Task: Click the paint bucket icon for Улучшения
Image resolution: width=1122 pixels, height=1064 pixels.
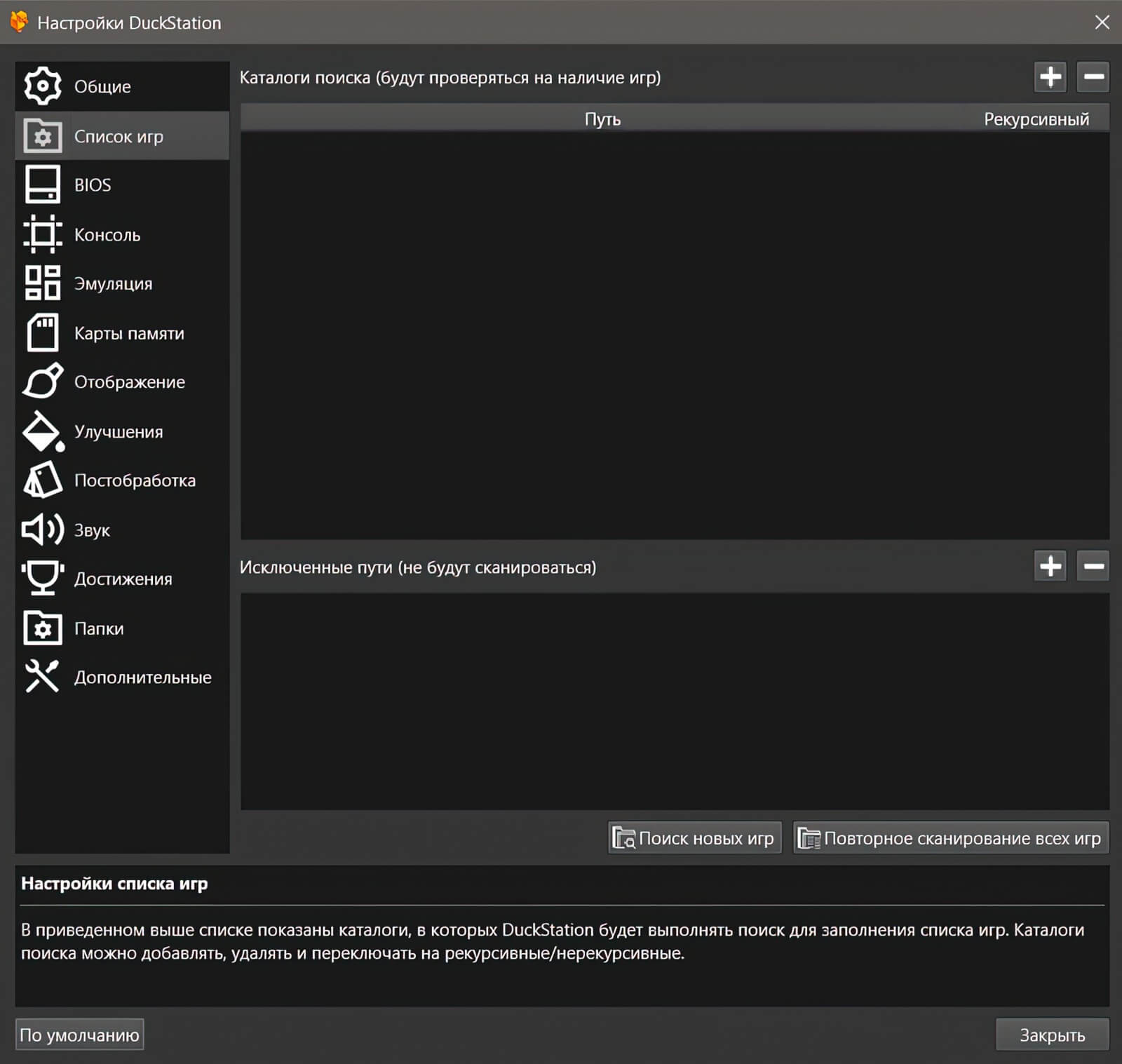Action: 43,431
